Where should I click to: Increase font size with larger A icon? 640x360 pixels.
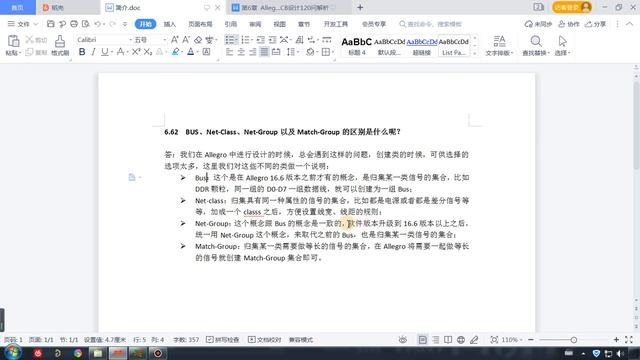pyautogui.click(x=175, y=40)
